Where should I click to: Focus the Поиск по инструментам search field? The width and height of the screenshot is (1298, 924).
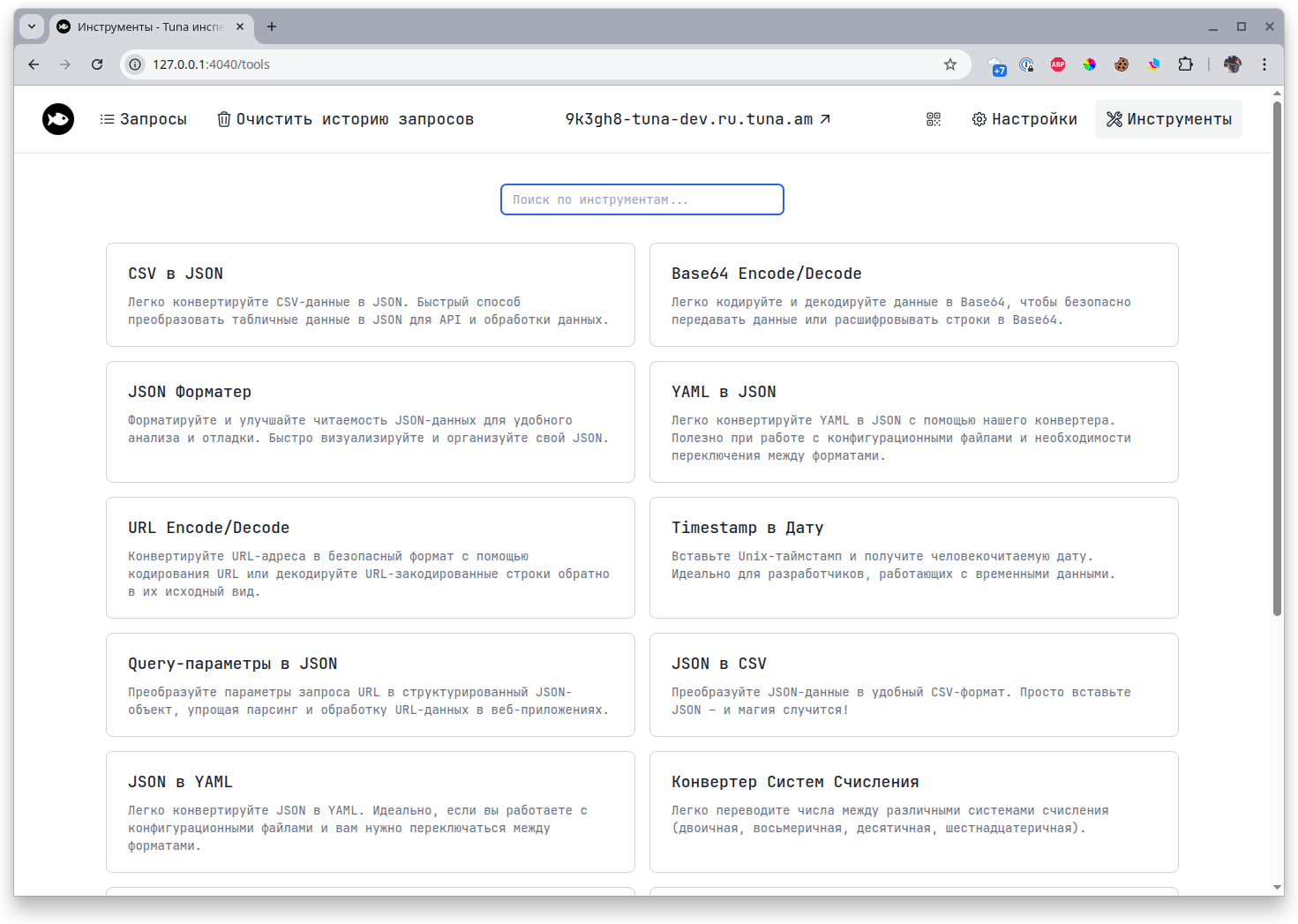pos(642,199)
